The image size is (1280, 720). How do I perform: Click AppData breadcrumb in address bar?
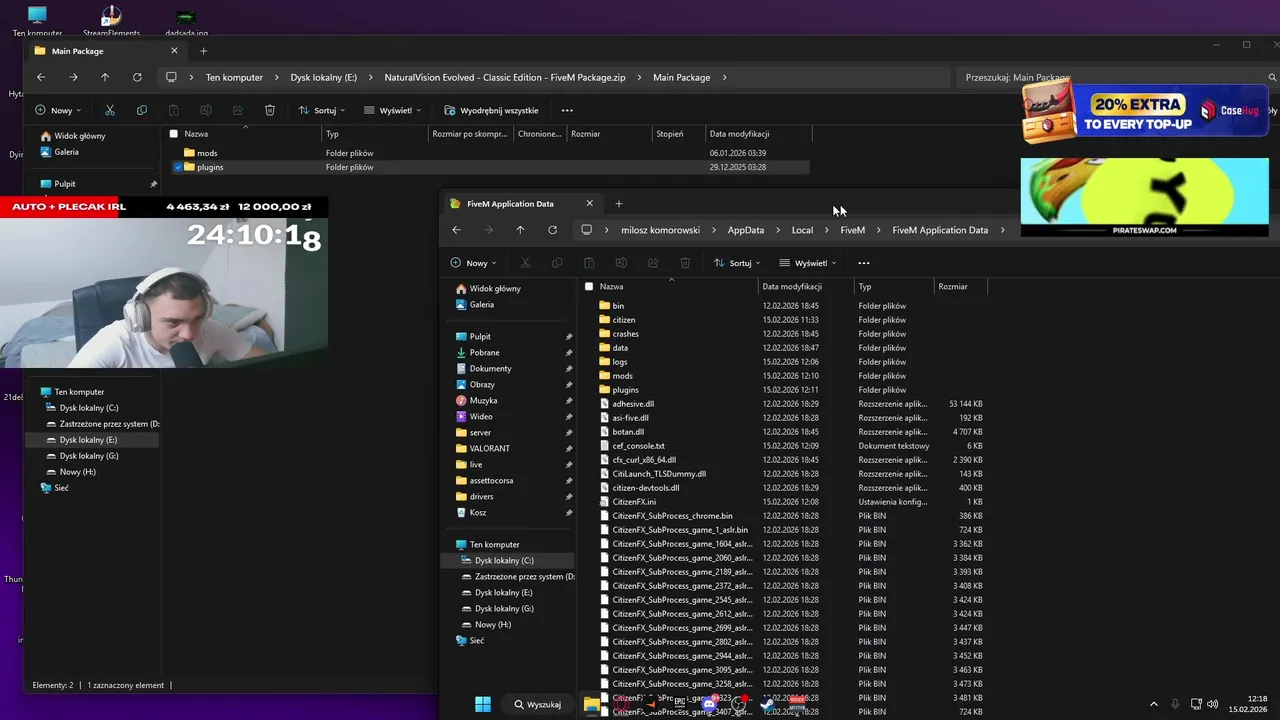(x=746, y=230)
